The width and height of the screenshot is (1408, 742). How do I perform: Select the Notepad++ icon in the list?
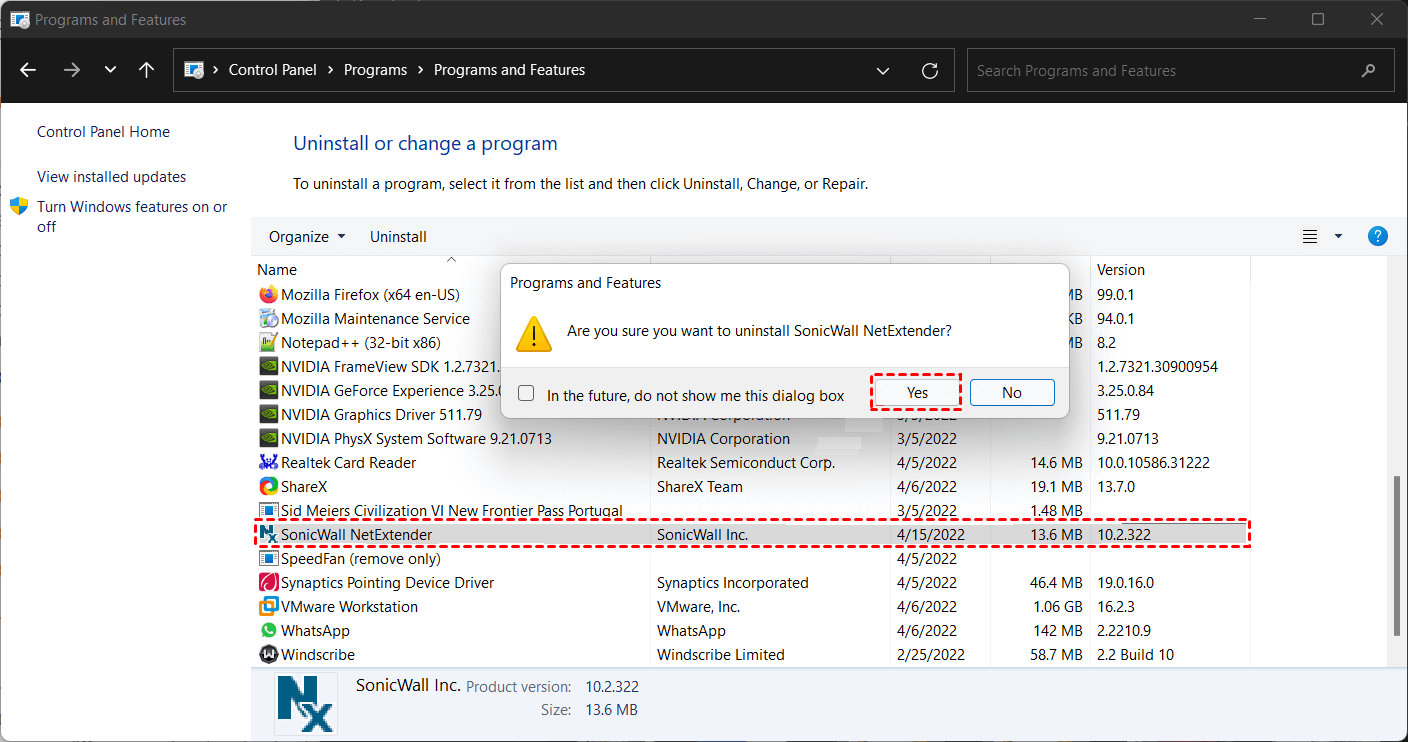tap(268, 343)
